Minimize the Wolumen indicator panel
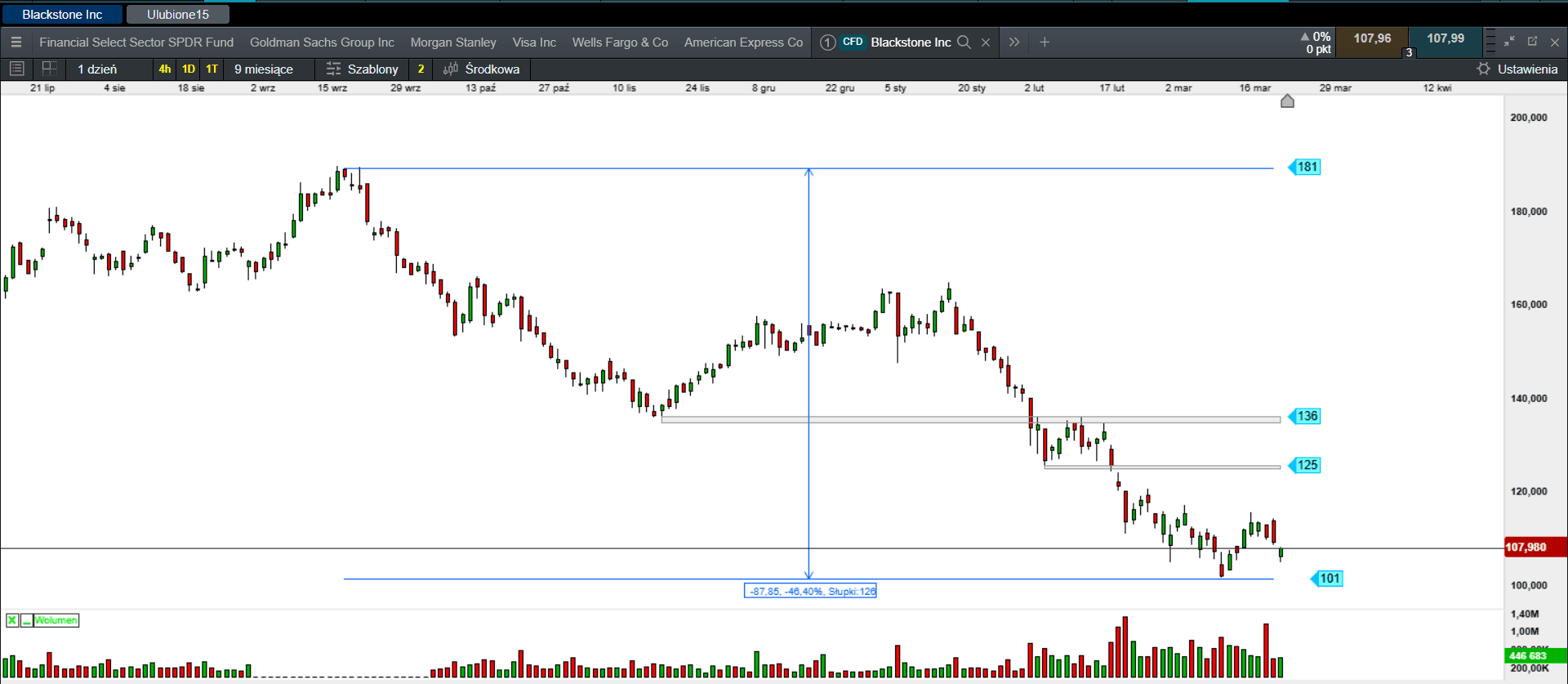Viewport: 1568px width, 684px height. click(x=26, y=620)
